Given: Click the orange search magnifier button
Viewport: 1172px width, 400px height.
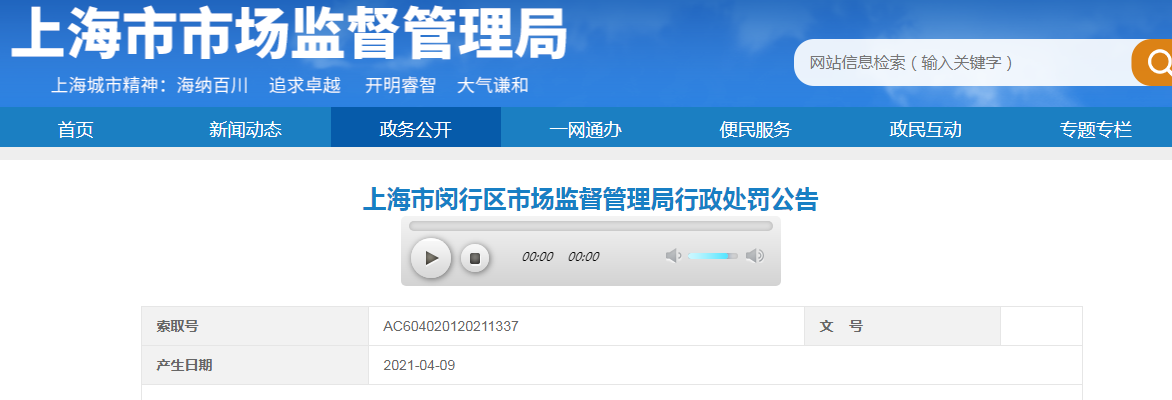Looking at the screenshot, I should click(1152, 63).
